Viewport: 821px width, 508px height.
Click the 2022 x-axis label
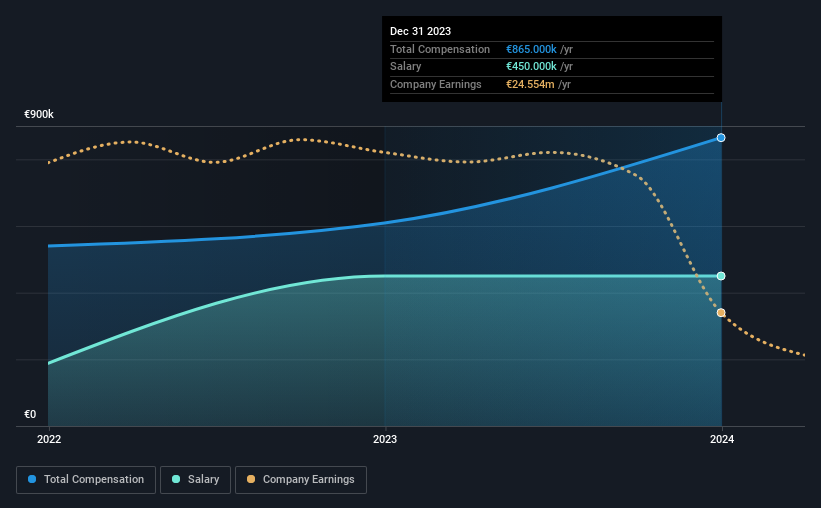pyautogui.click(x=49, y=439)
